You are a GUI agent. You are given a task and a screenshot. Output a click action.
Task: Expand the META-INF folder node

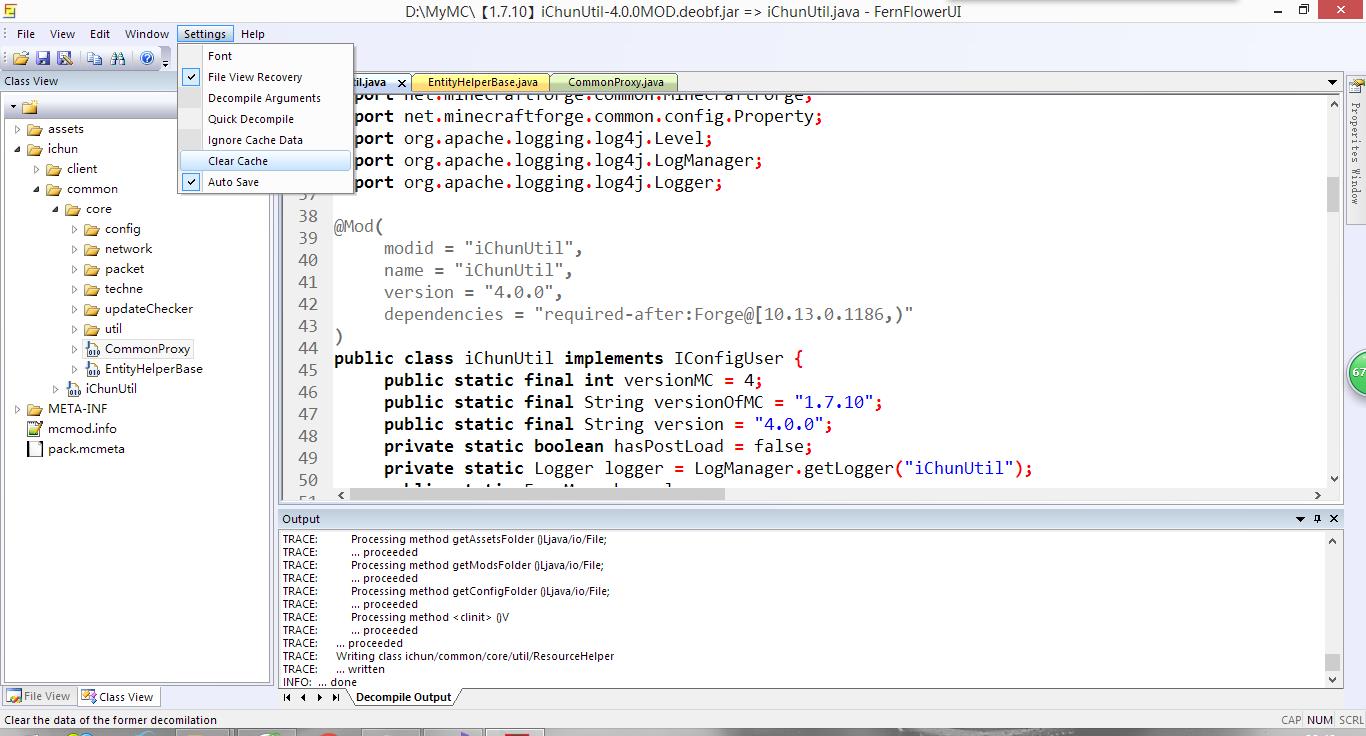coord(18,409)
